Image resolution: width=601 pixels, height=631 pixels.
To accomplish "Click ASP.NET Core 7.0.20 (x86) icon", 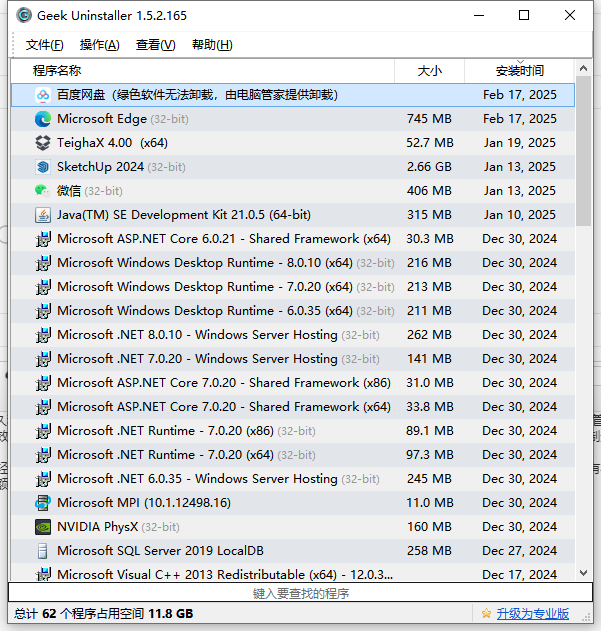I will (x=43, y=383).
